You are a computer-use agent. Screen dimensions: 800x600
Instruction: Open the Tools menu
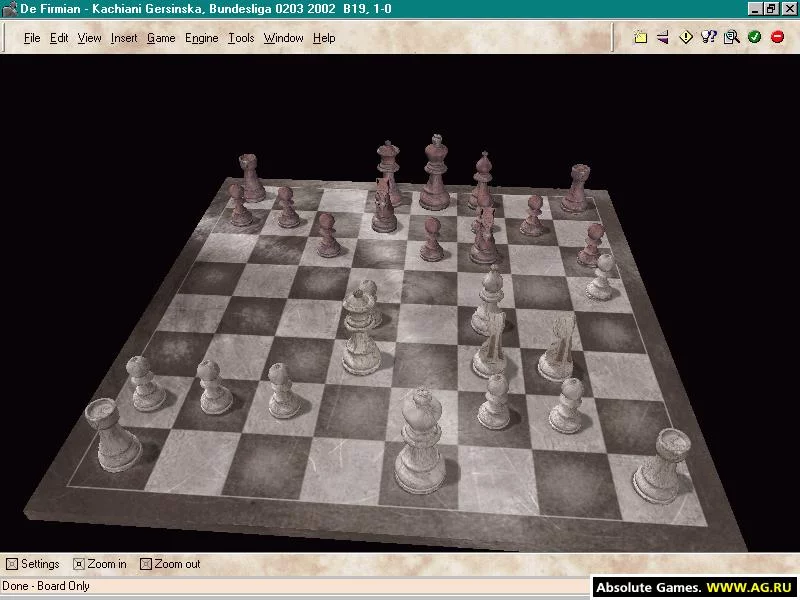coord(241,38)
